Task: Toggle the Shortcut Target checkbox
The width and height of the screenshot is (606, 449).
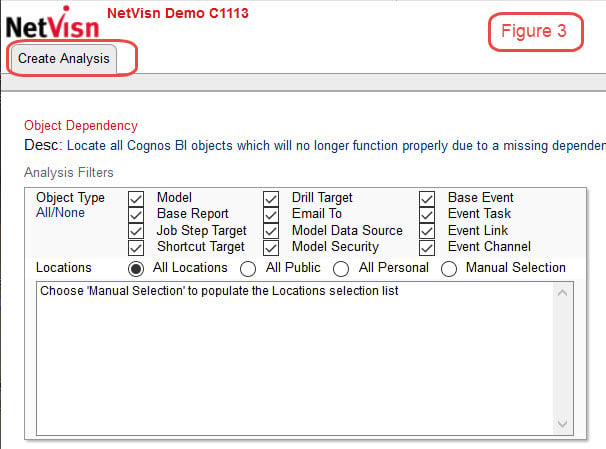Action: [136, 248]
